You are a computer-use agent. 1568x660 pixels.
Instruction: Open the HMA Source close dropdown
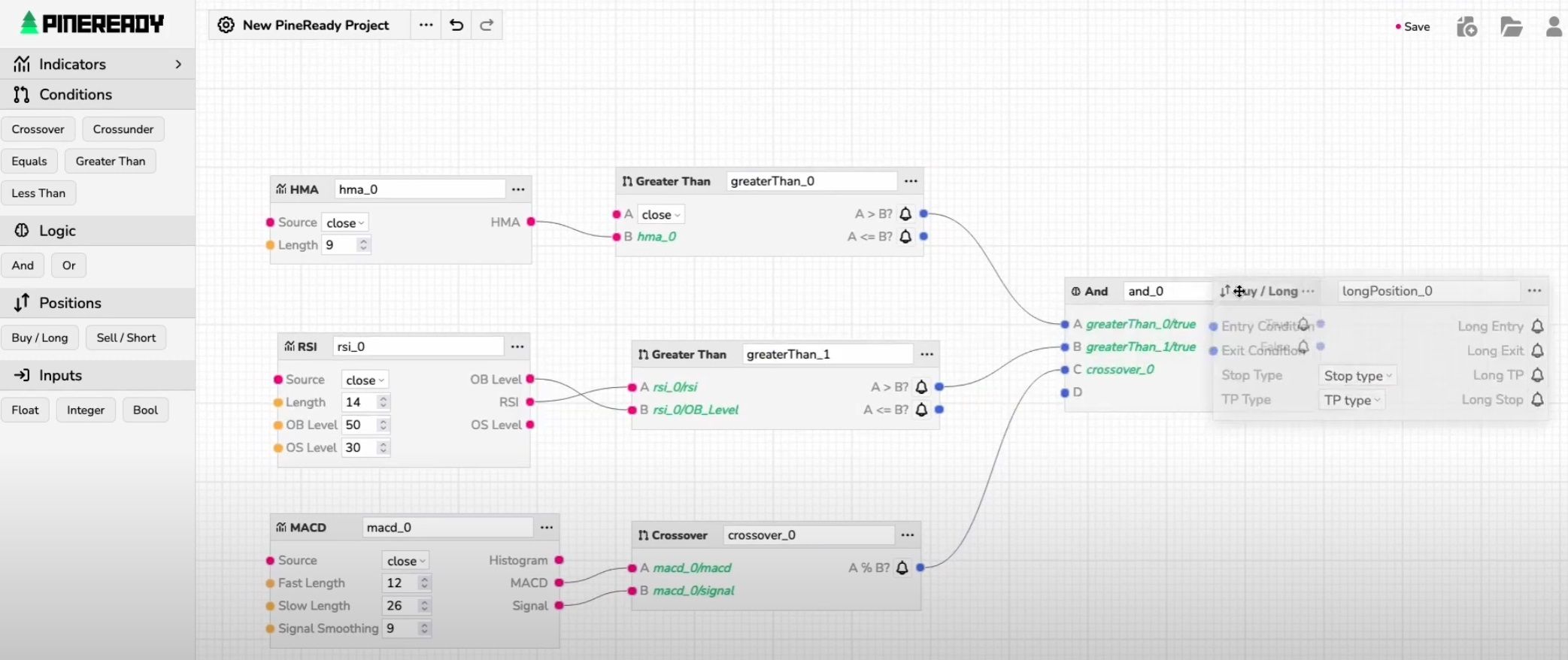(345, 223)
